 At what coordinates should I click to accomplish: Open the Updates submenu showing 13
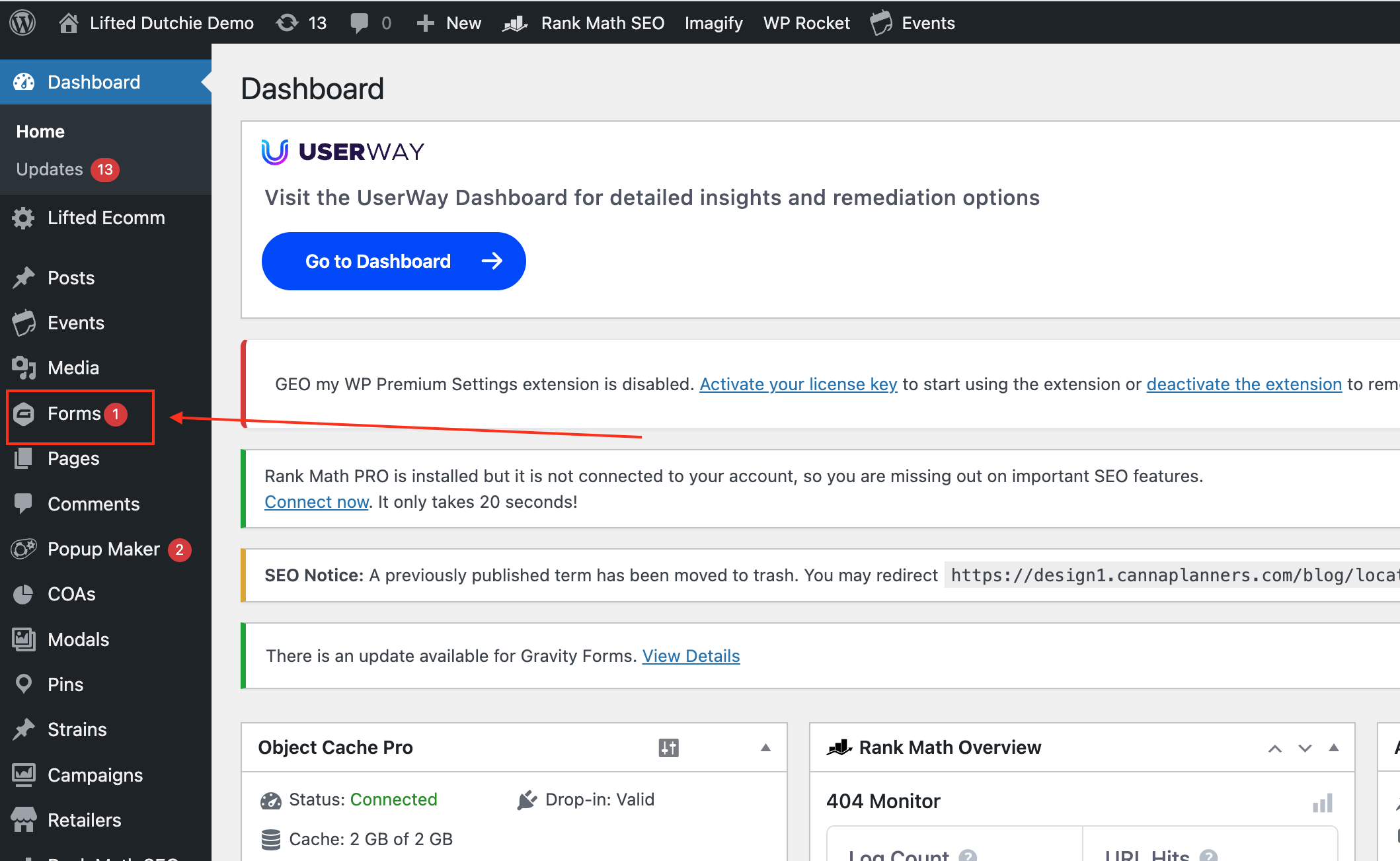point(50,169)
